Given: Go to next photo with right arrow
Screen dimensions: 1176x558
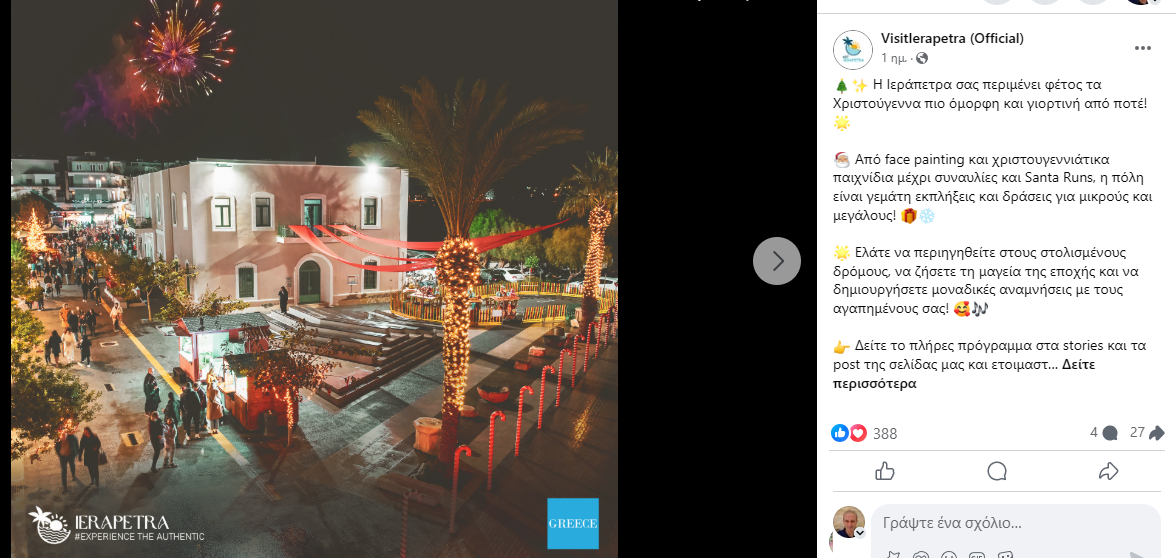Looking at the screenshot, I should tap(776, 260).
